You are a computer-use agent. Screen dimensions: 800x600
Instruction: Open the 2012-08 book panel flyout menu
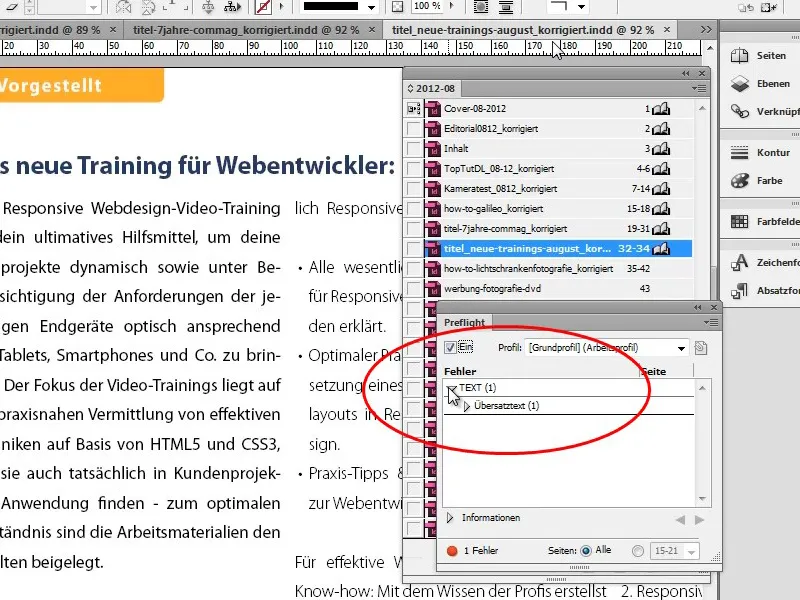click(699, 88)
